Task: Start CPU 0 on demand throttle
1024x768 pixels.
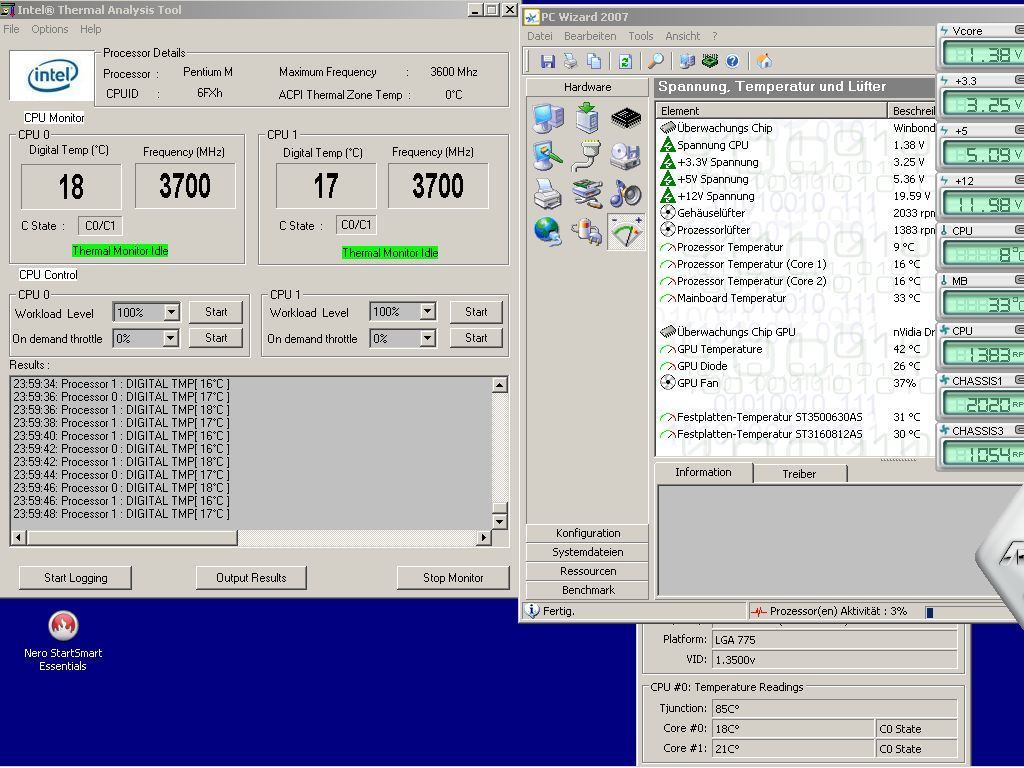Action: tap(216, 338)
